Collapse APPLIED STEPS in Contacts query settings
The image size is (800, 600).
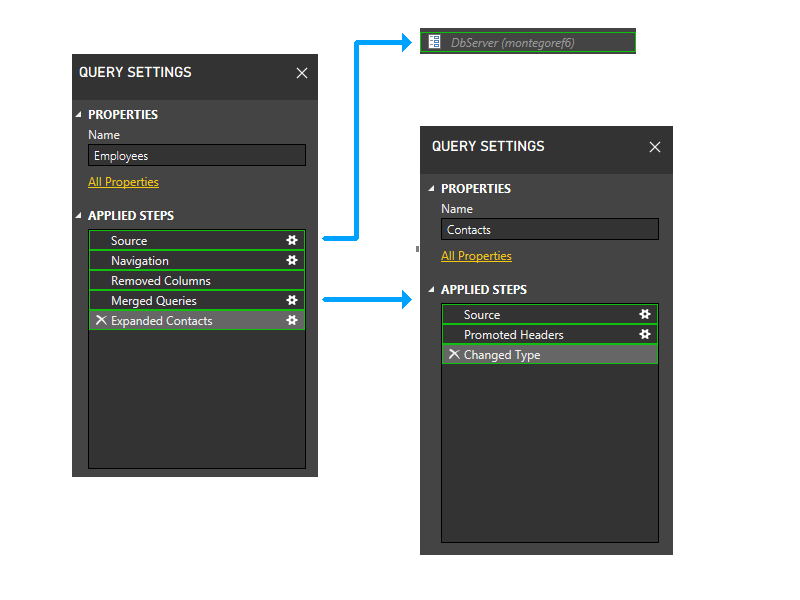click(432, 289)
